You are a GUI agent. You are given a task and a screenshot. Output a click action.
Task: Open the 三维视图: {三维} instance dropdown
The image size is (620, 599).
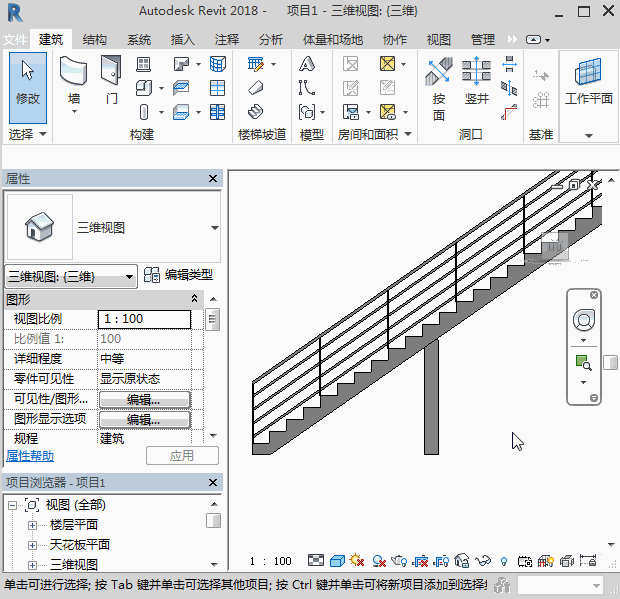pyautogui.click(x=129, y=277)
